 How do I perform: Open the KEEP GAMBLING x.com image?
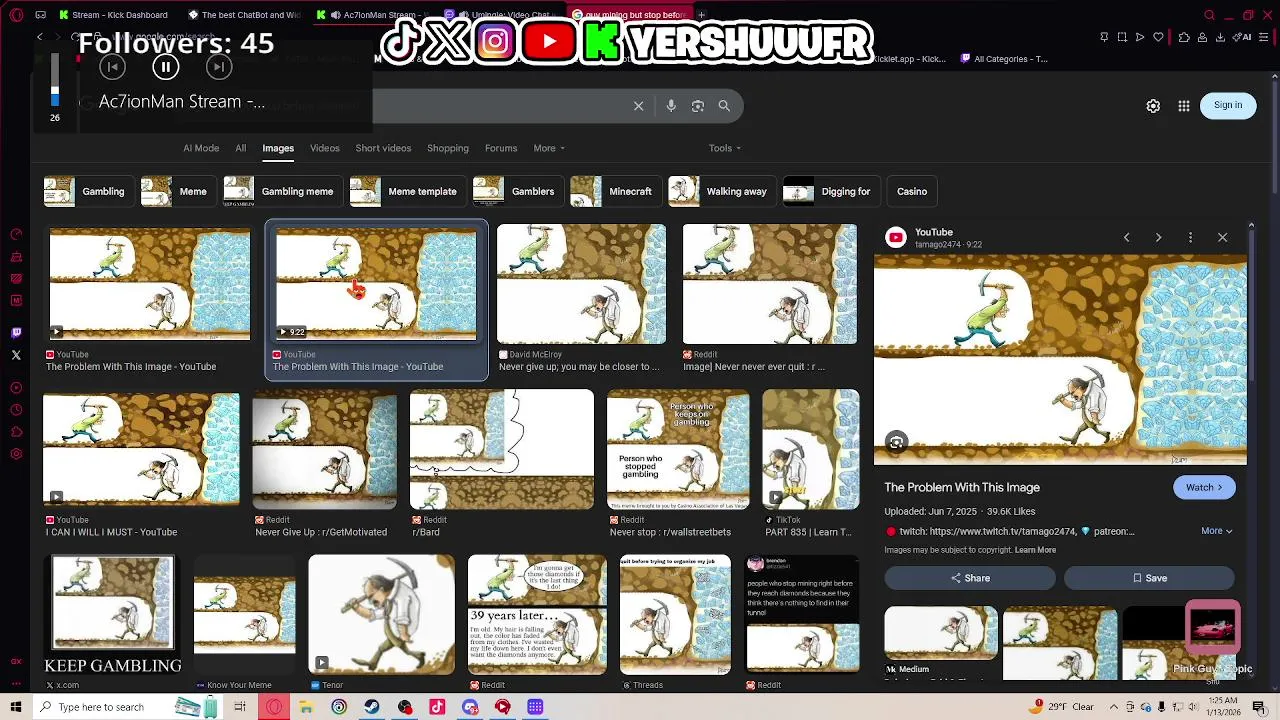113,615
